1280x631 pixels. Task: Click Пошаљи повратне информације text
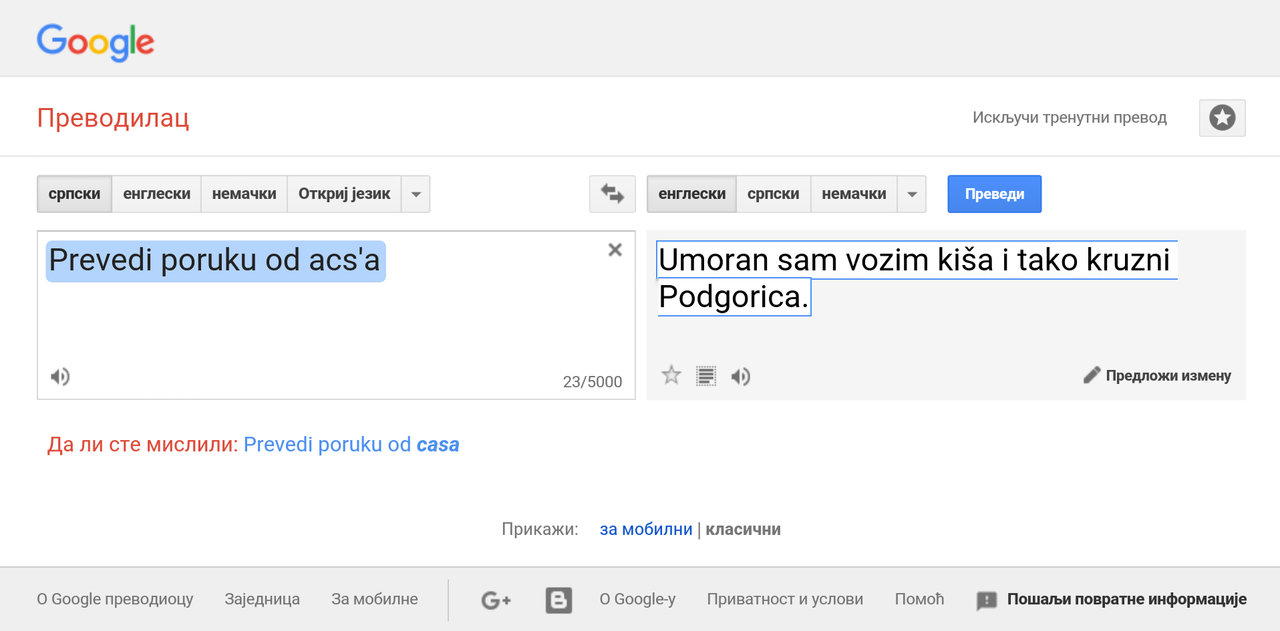pyautogui.click(x=1127, y=600)
